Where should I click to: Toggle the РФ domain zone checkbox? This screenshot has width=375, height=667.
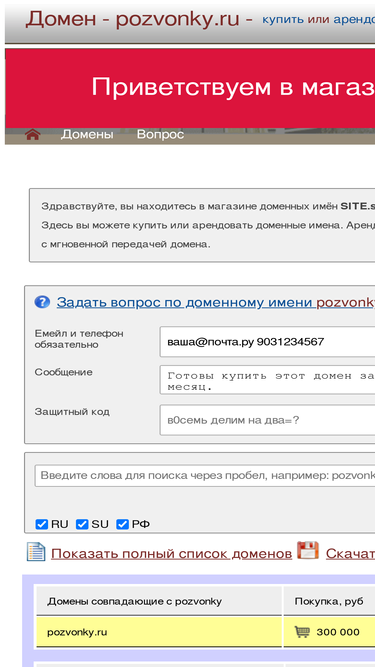(122, 524)
